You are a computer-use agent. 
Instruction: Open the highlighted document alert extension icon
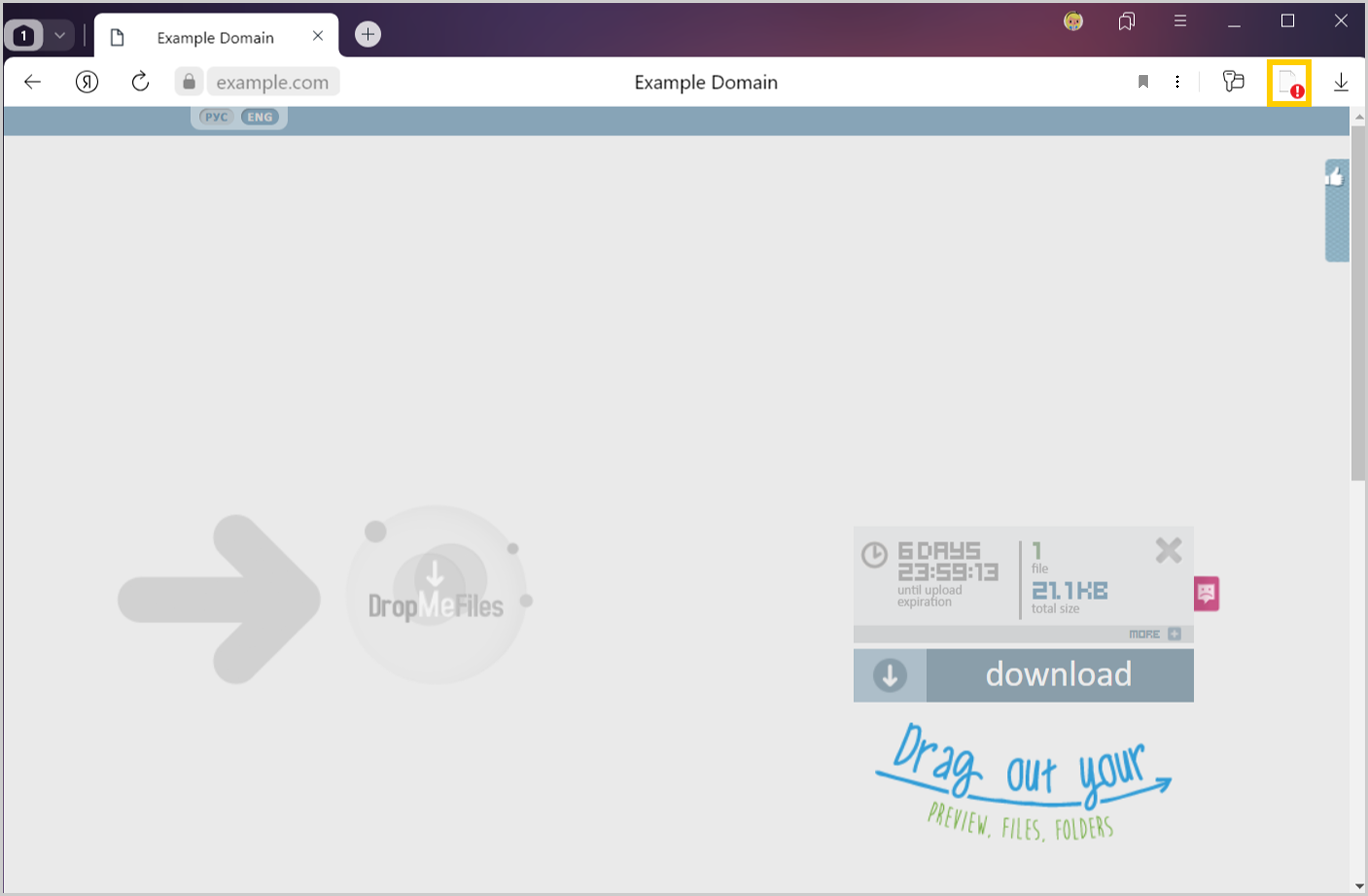pos(1289,83)
